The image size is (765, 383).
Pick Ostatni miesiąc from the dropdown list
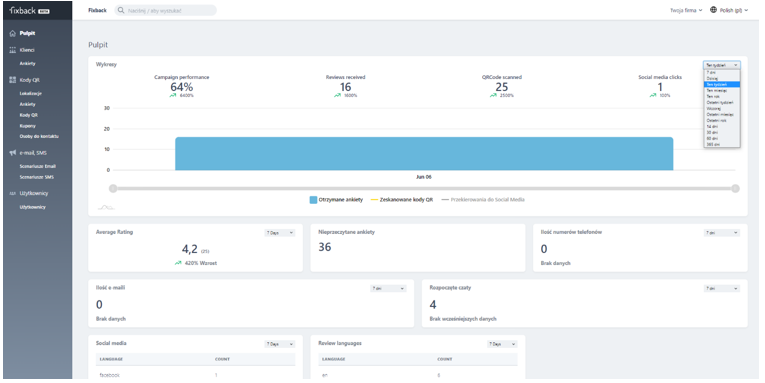pos(722,114)
